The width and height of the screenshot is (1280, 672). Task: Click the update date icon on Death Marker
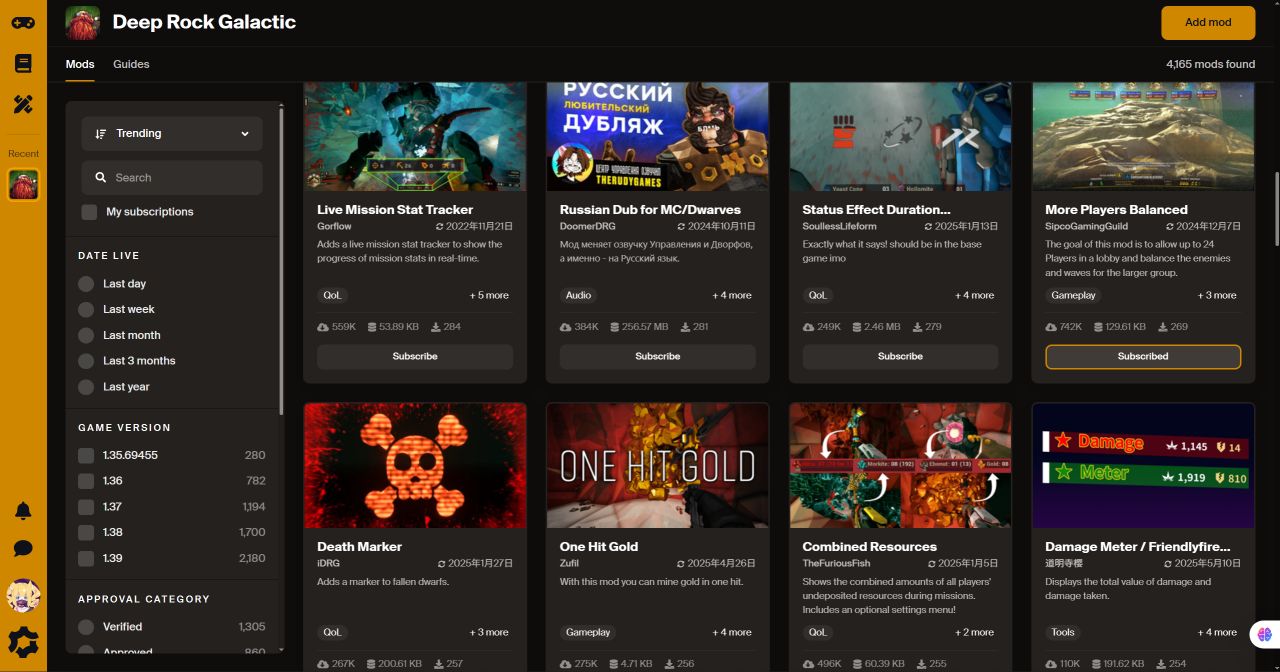443,564
